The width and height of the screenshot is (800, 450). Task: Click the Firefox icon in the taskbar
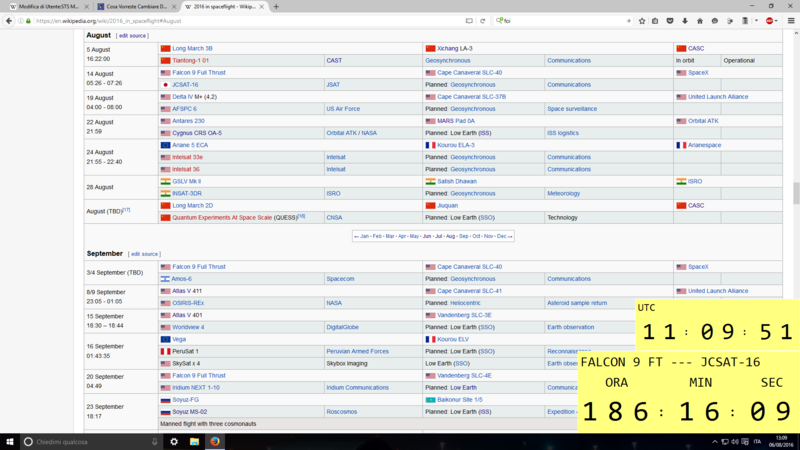[215, 441]
